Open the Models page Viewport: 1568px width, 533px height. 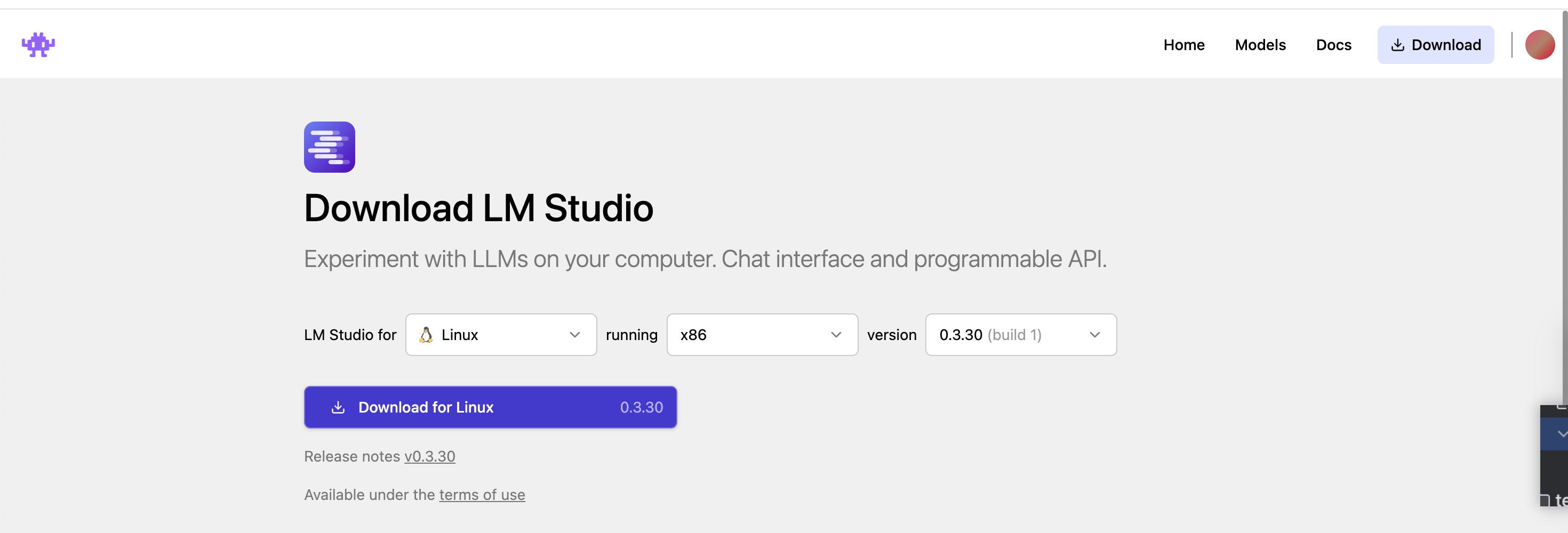pos(1260,45)
